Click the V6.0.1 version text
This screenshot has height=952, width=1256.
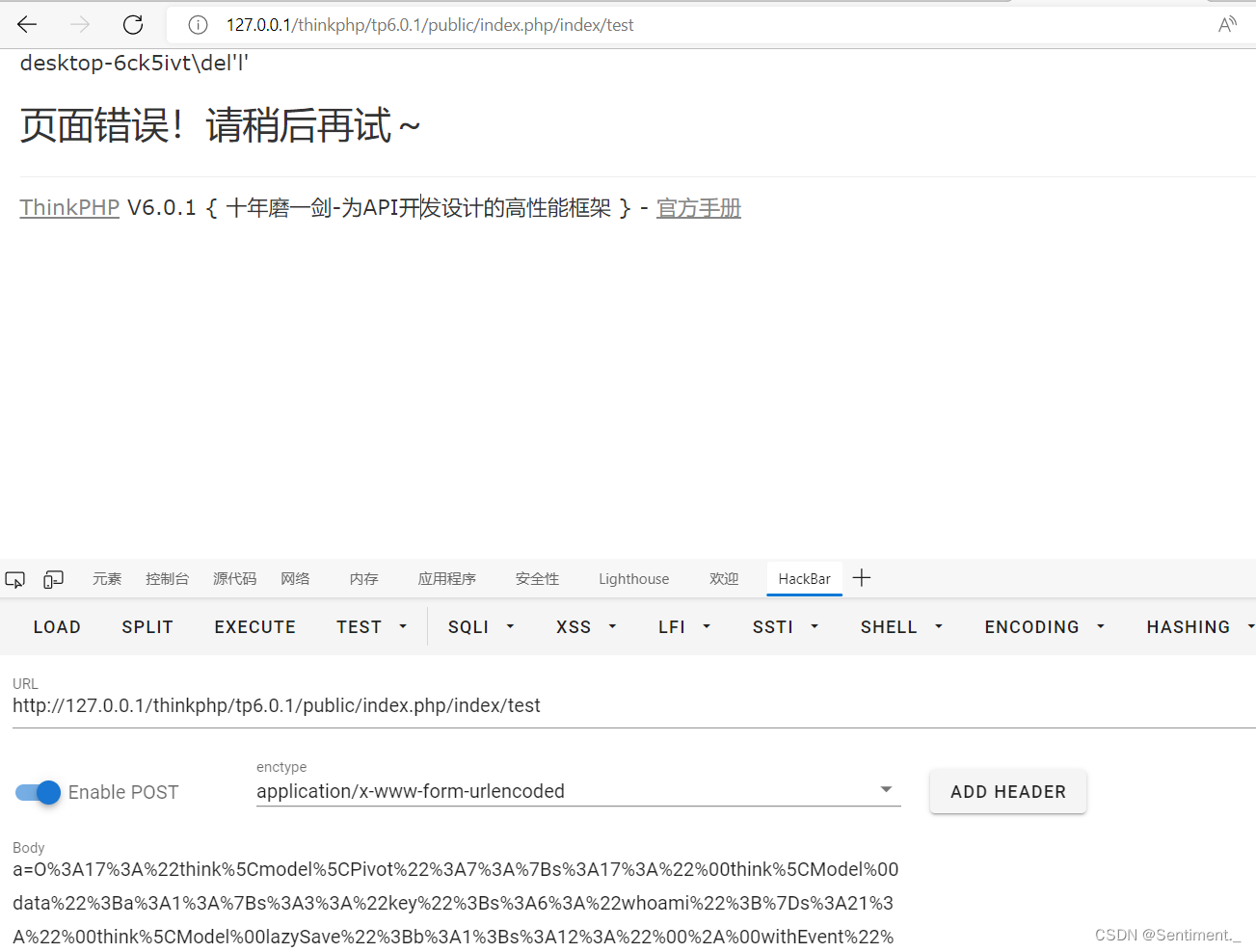pos(162,208)
